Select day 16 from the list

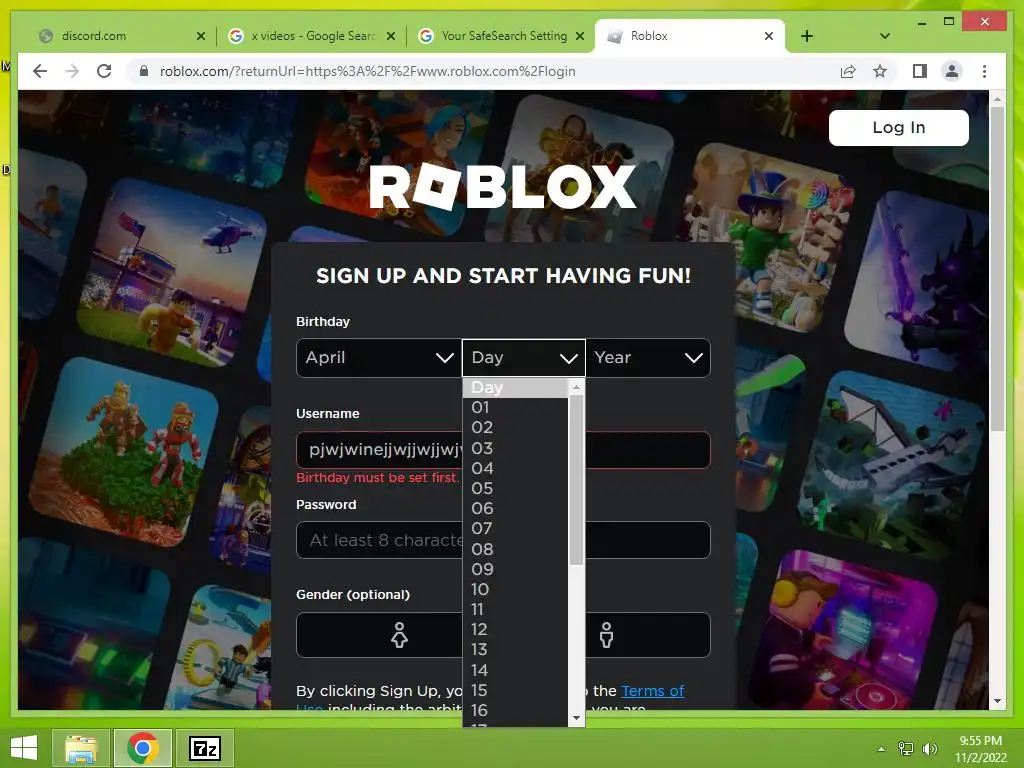pyautogui.click(x=515, y=711)
